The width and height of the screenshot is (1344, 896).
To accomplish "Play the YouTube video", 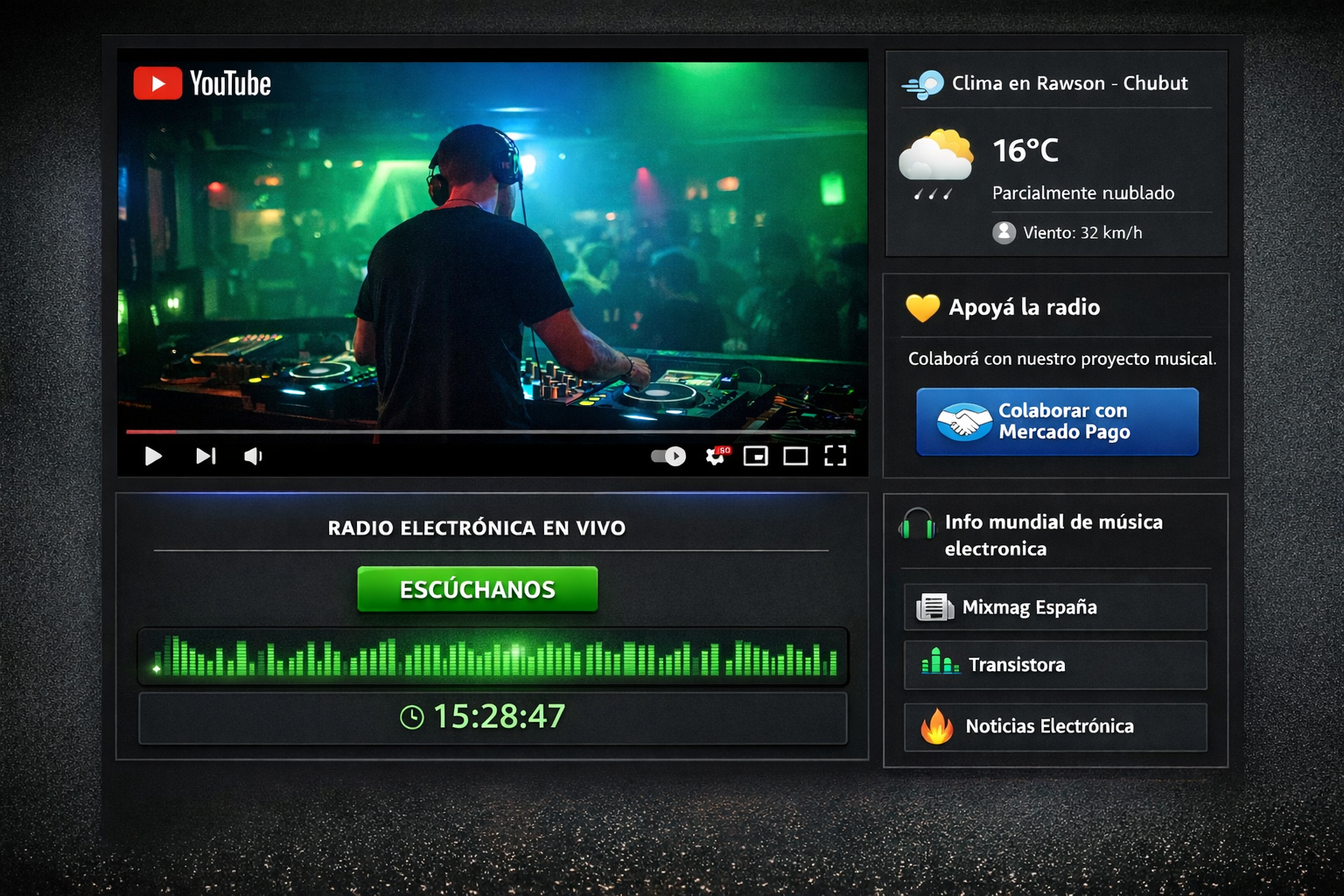I will [153, 456].
